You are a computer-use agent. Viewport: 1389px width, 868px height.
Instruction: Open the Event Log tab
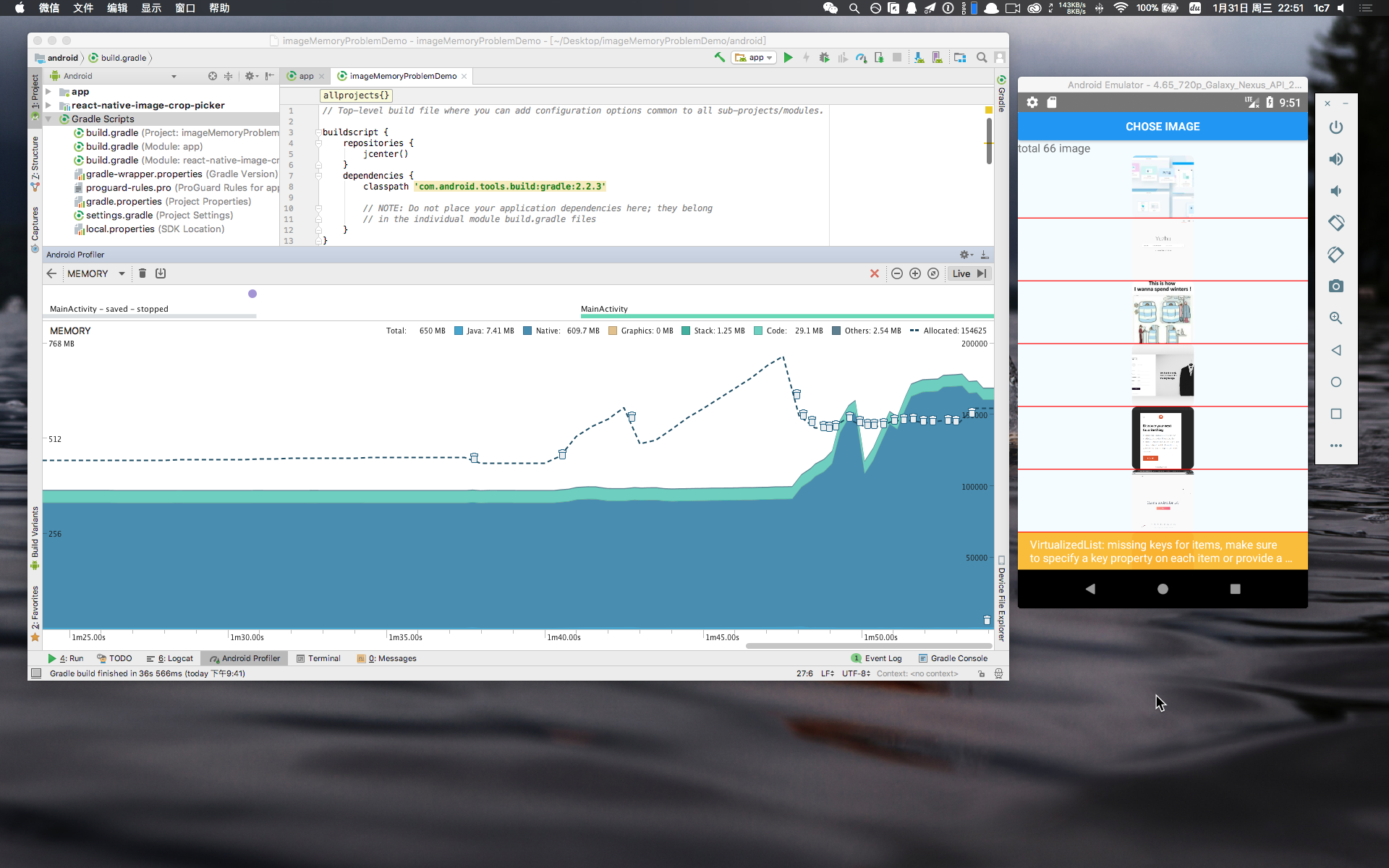pyautogui.click(x=877, y=658)
